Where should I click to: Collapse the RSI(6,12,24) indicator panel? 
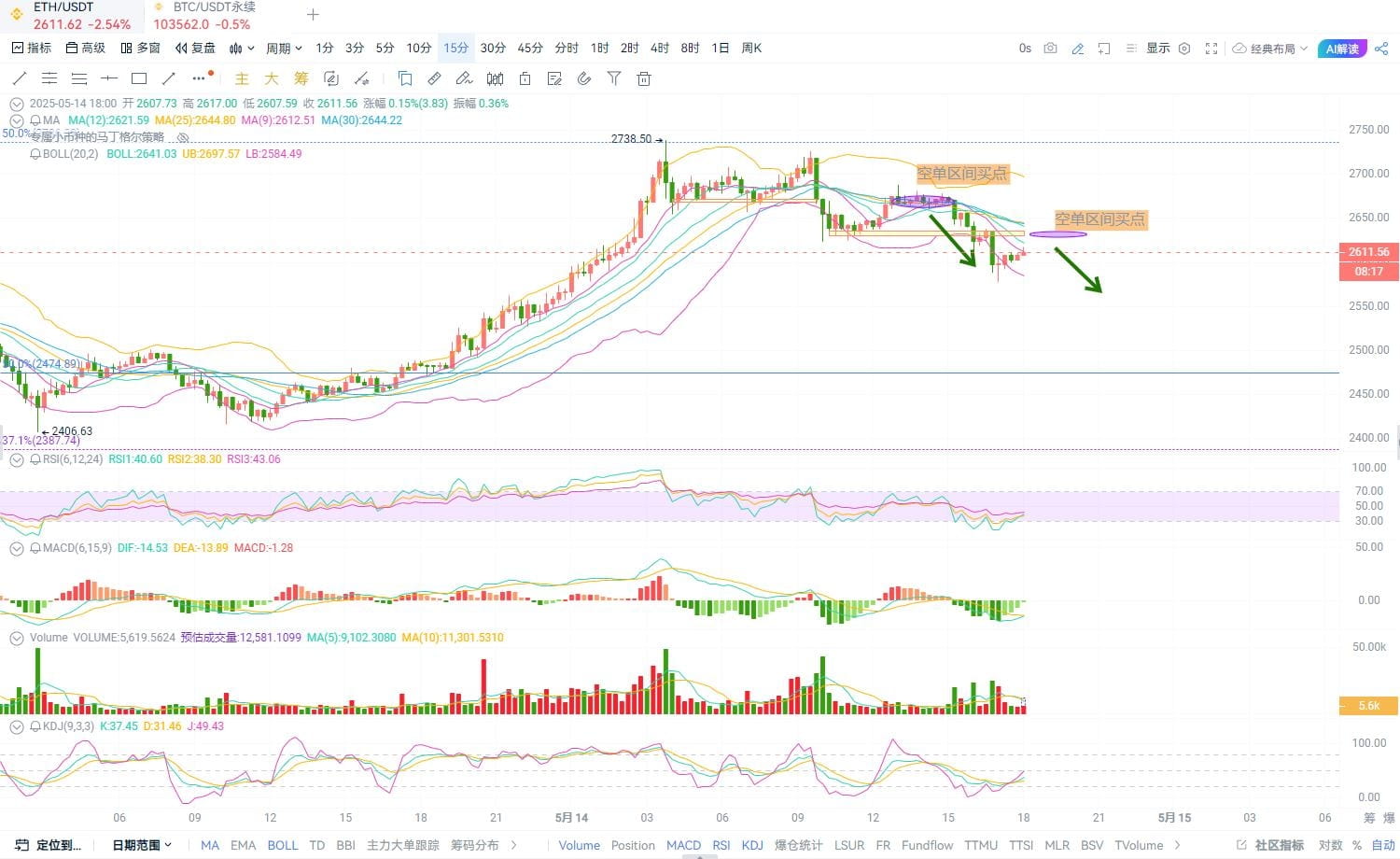tap(16, 459)
